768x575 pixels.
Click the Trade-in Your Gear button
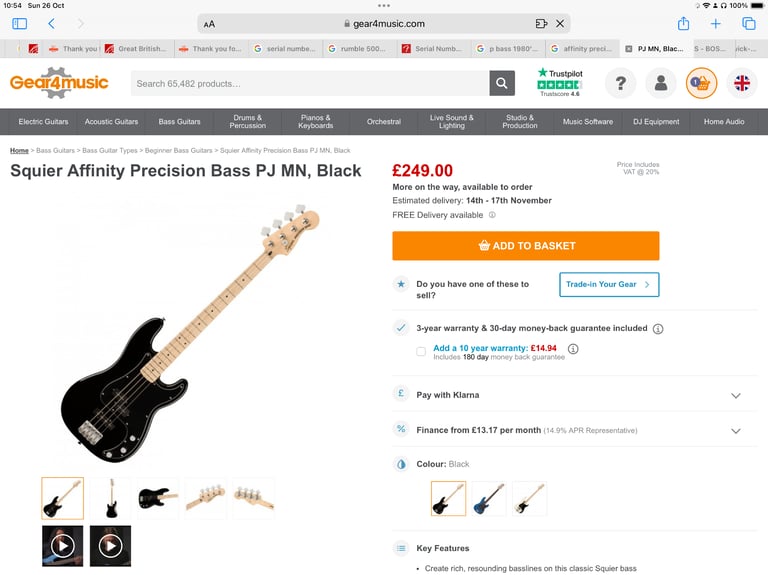pyautogui.click(x=609, y=285)
